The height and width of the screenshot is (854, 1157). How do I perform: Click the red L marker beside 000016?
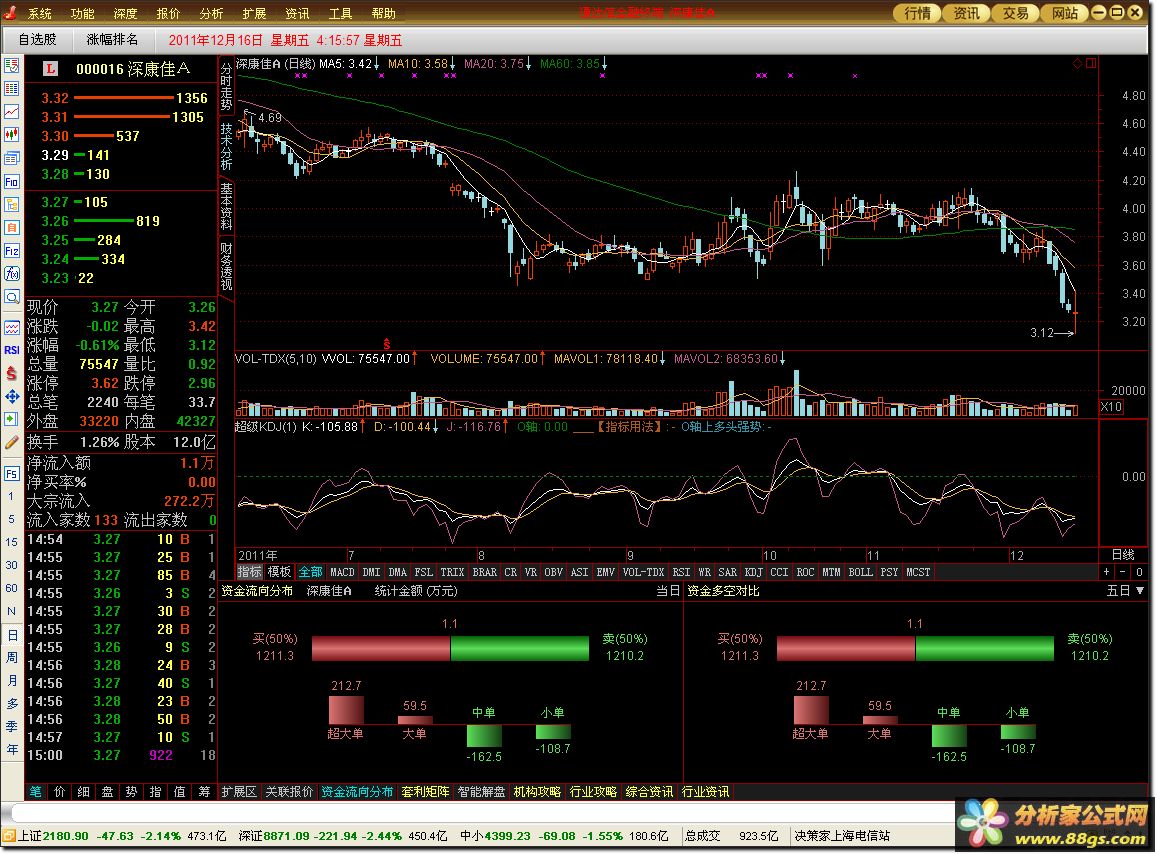click(50, 69)
